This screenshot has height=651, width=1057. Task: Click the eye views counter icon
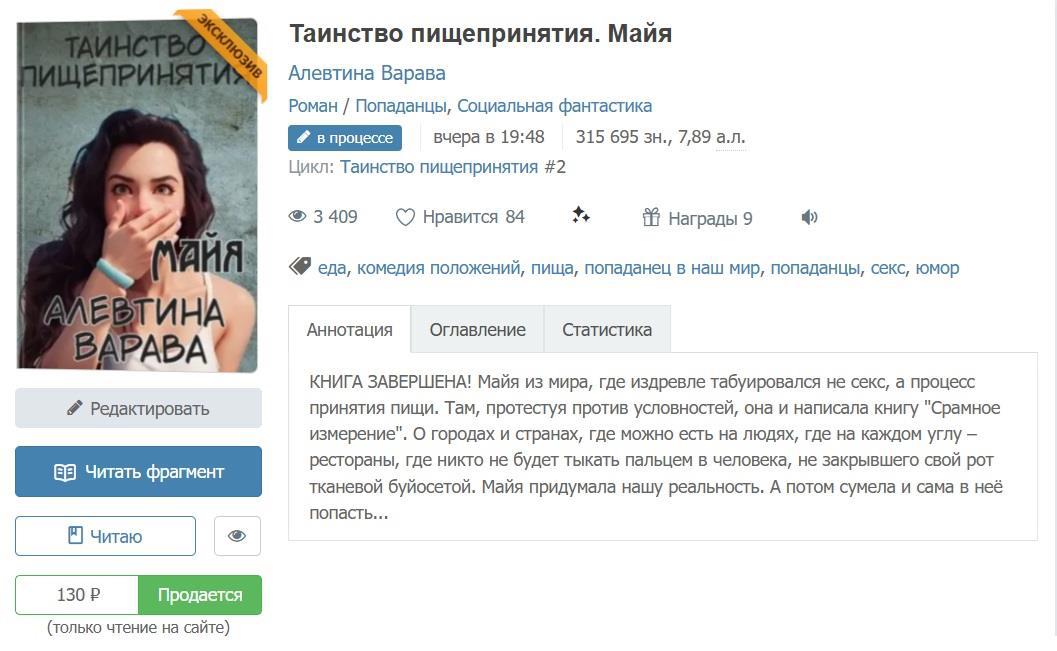[297, 216]
